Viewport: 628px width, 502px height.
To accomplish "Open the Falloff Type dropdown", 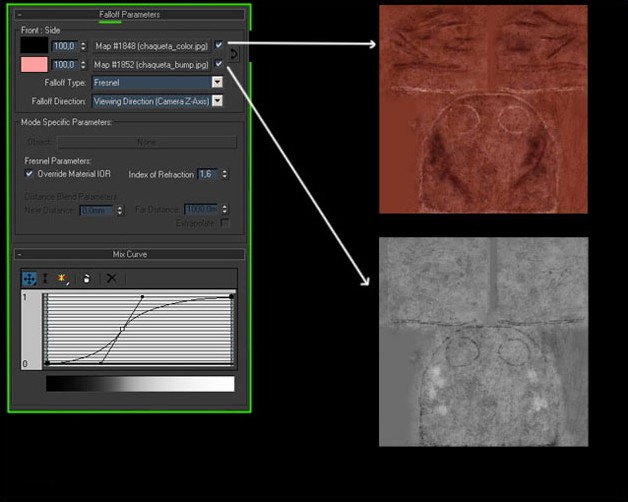I will [x=217, y=82].
